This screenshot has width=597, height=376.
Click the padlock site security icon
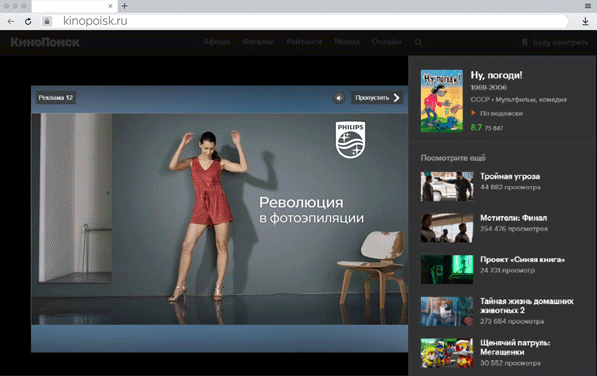coord(47,21)
